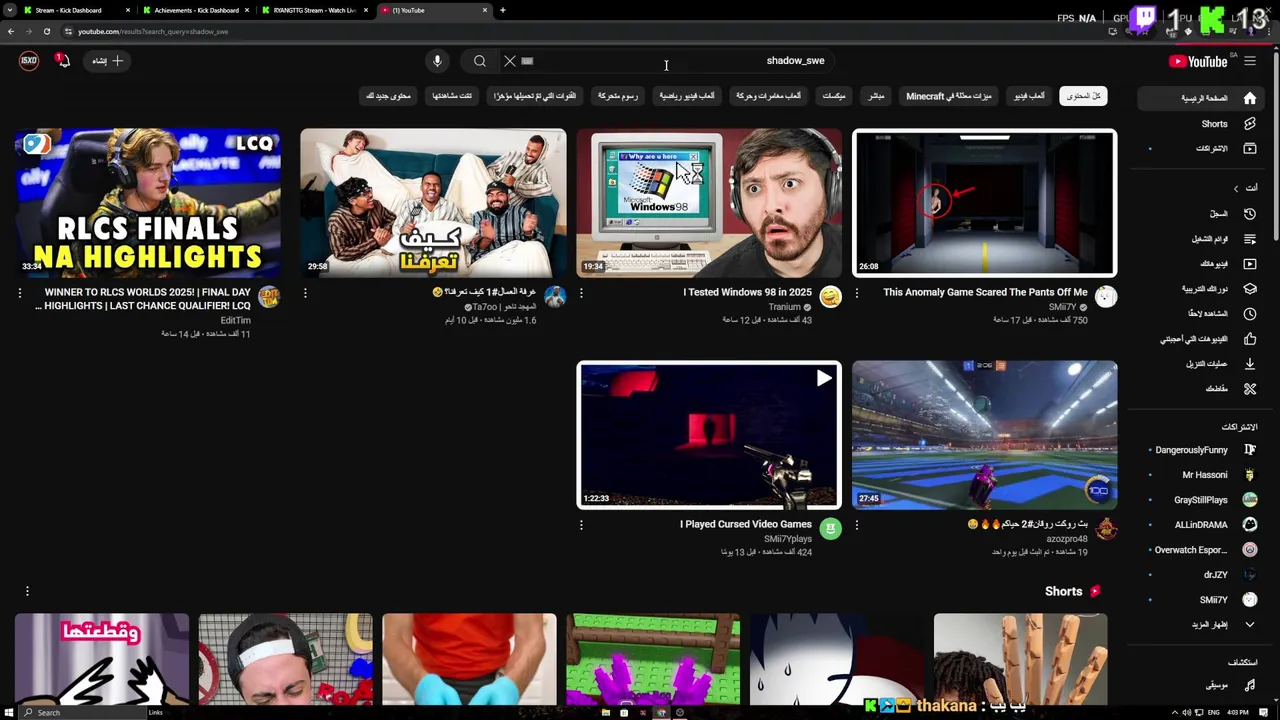The image size is (1280, 720).
Task: Open Your videos sidebar icon
Action: (x=1250, y=264)
